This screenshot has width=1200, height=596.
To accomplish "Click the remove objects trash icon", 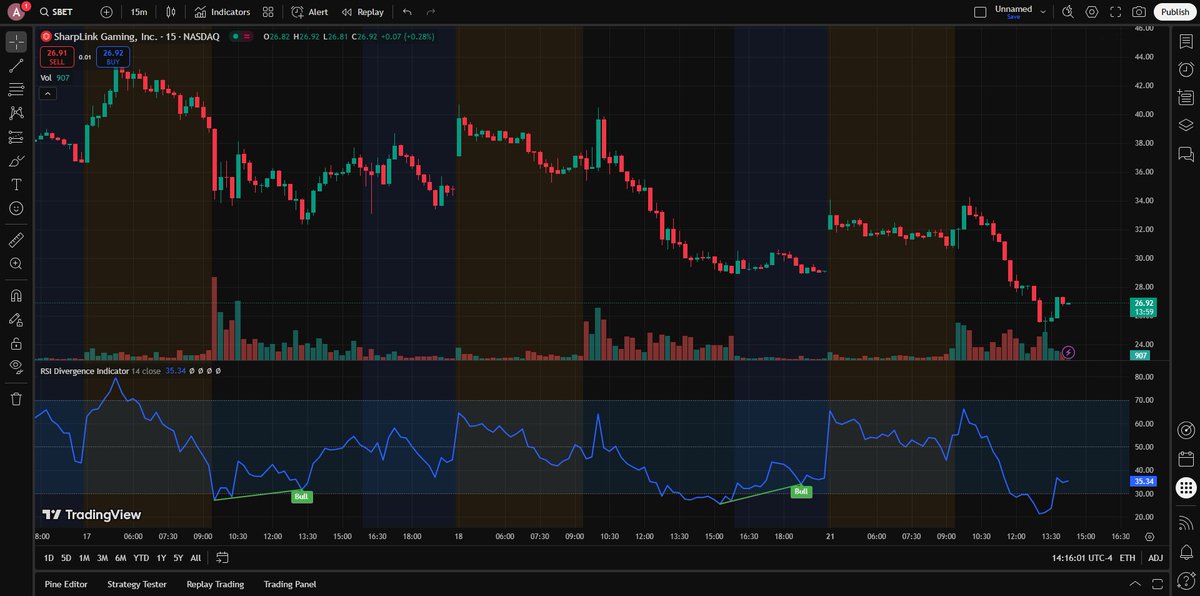I will 16,399.
